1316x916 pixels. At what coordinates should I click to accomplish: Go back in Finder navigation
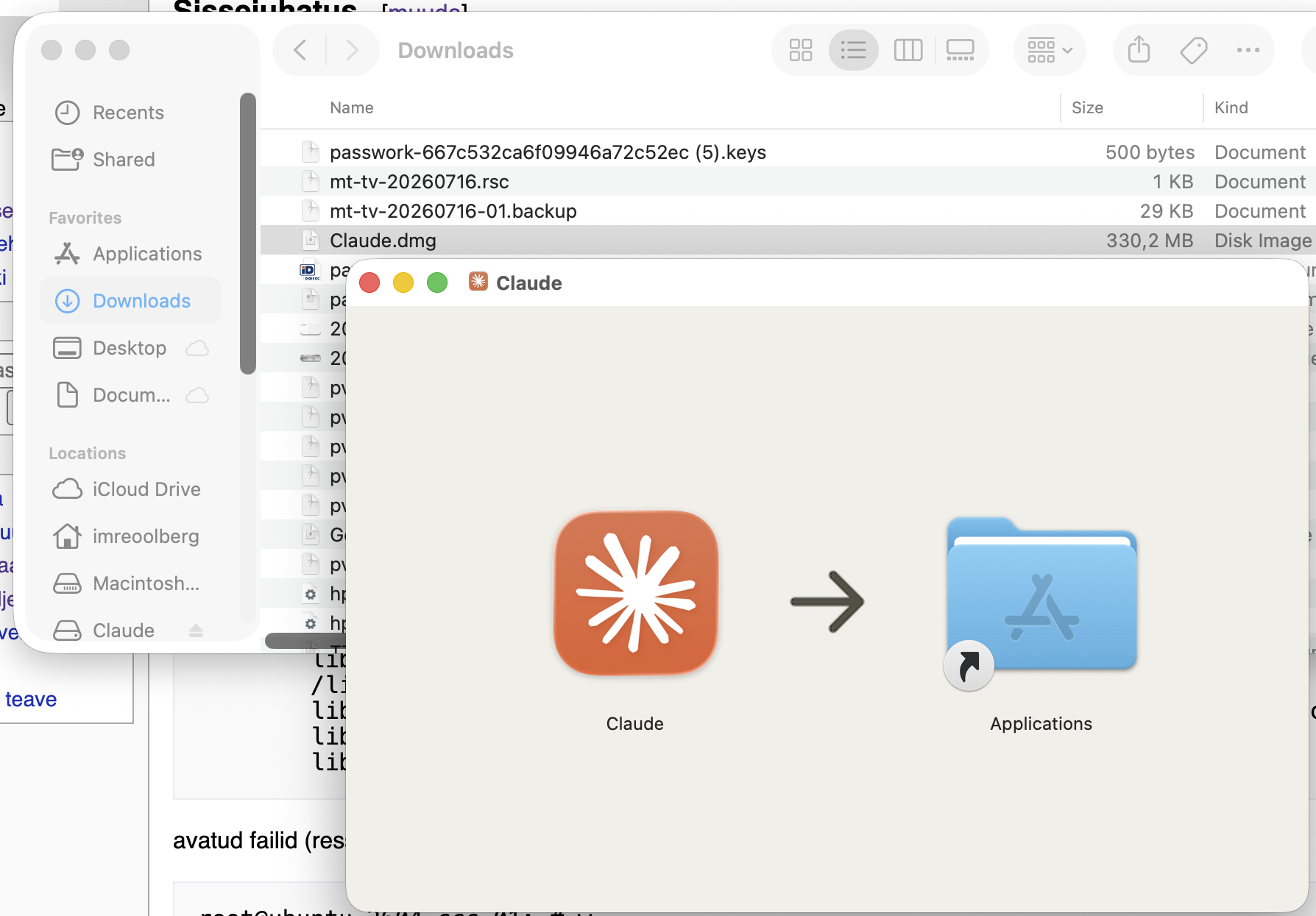pos(300,50)
